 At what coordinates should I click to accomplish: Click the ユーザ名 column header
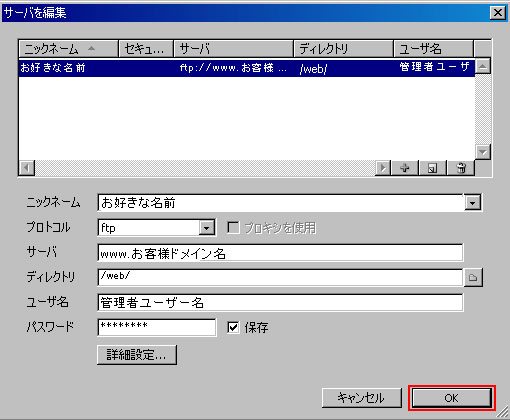[x=433, y=49]
